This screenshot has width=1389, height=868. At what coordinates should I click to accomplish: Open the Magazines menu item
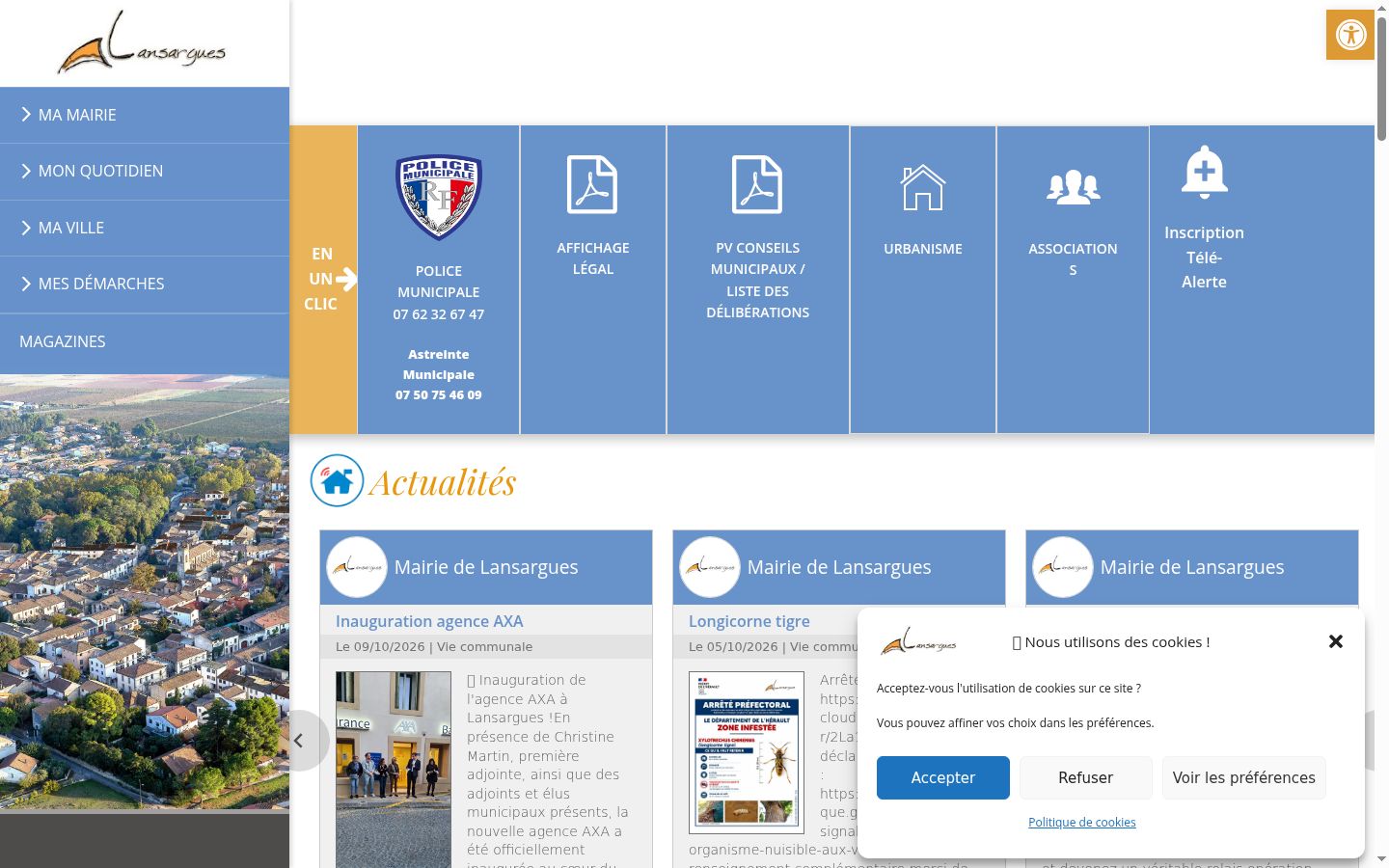[145, 341]
